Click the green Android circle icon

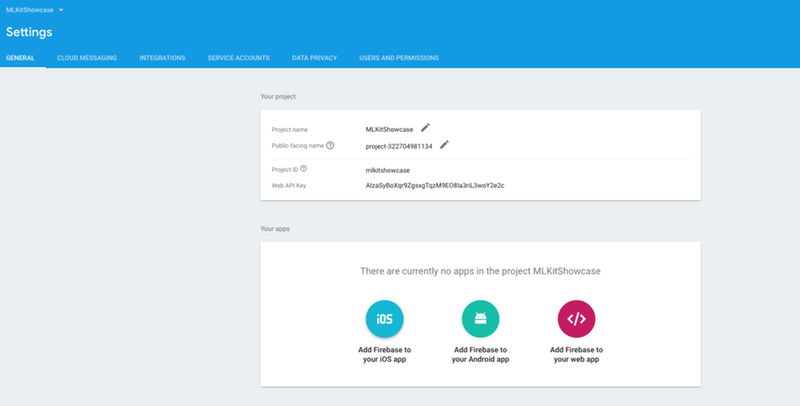[x=481, y=319]
